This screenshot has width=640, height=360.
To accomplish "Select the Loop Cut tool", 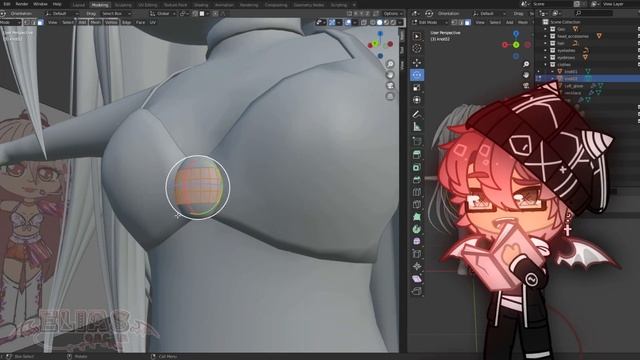I will (x=417, y=192).
